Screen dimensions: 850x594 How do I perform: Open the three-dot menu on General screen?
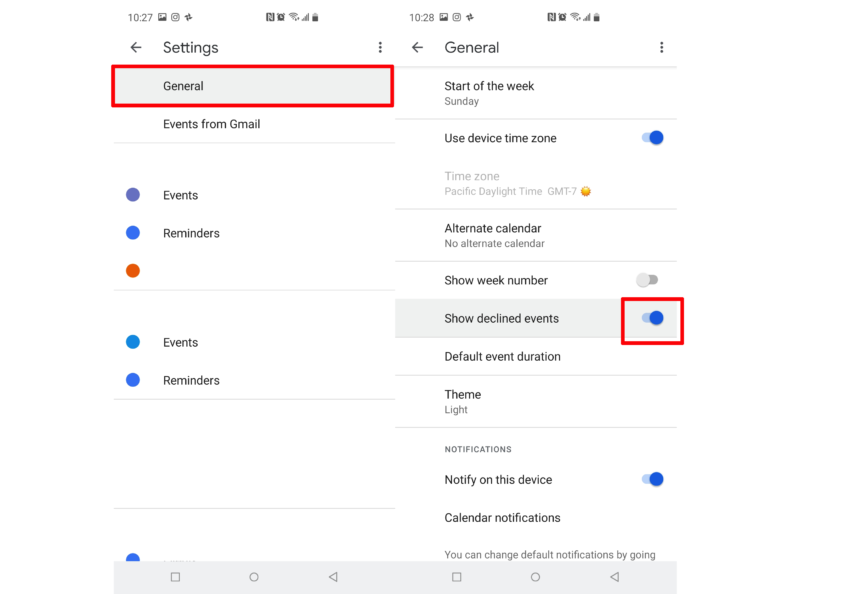(661, 48)
